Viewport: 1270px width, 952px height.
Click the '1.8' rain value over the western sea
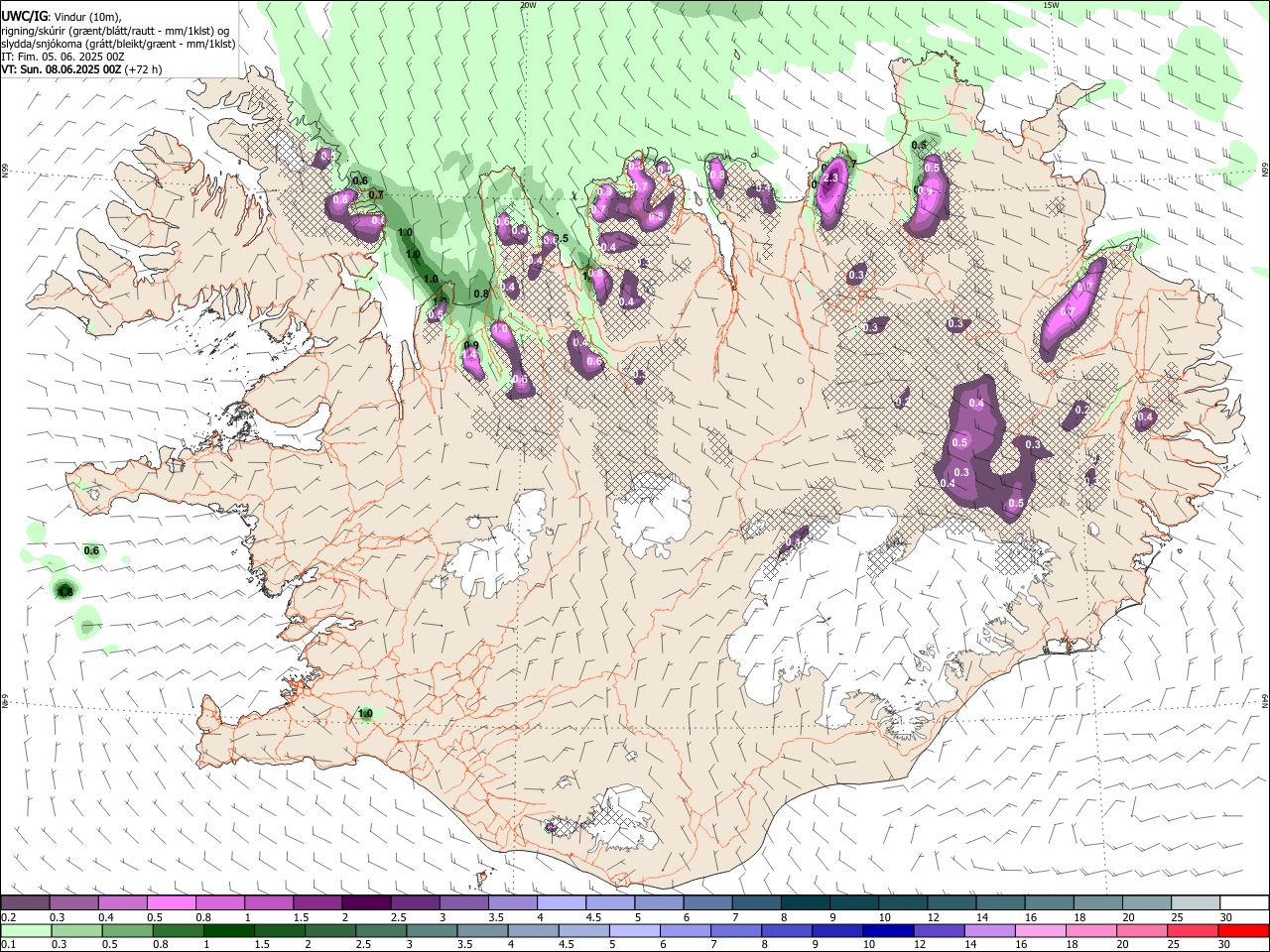[65, 592]
